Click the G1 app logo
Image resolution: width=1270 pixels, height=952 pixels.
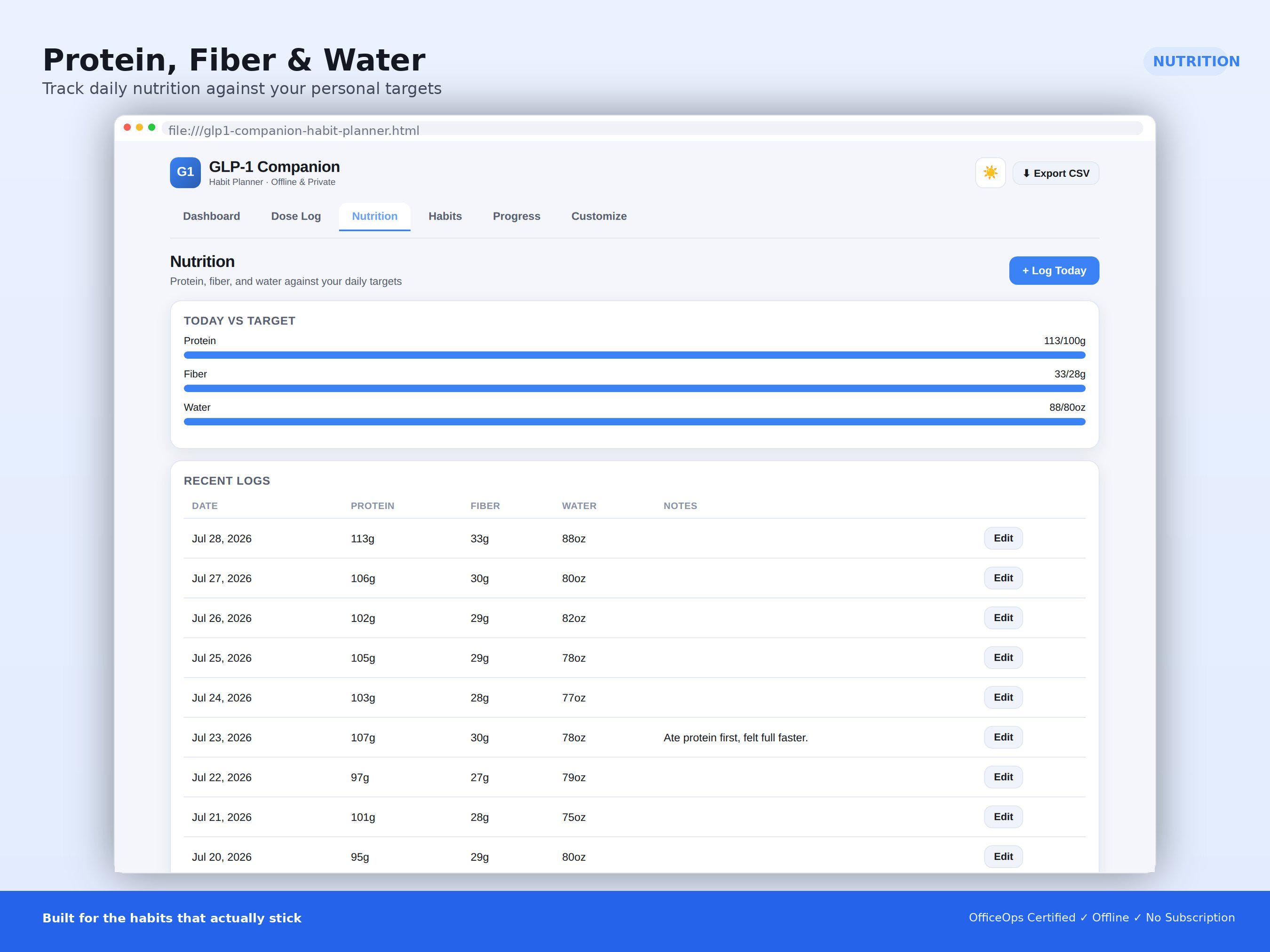(185, 173)
